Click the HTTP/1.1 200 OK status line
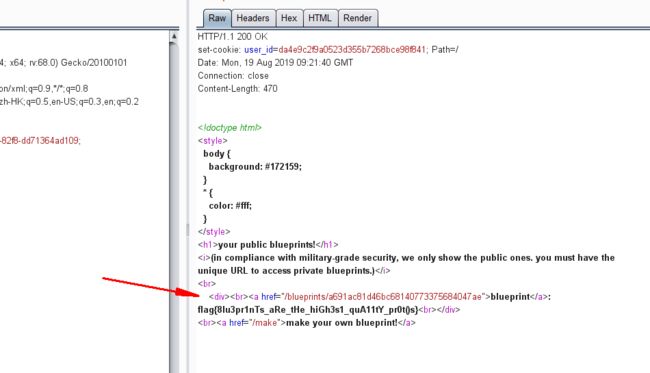Image resolution: width=650 pixels, height=373 pixels. (233, 36)
